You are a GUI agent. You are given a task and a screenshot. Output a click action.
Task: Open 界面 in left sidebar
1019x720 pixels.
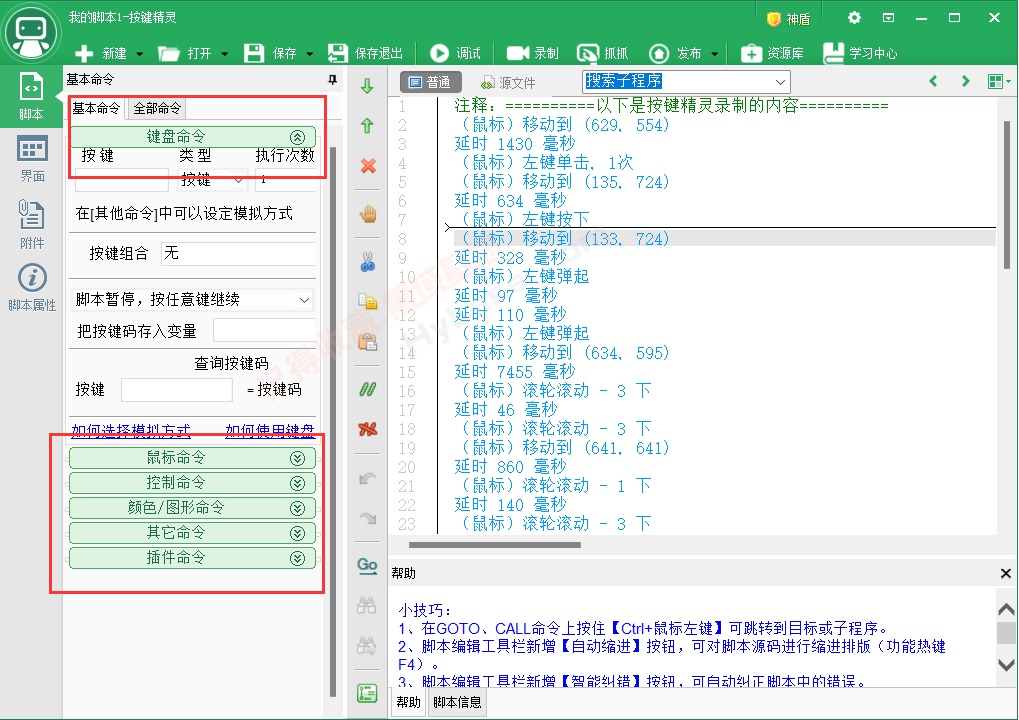coord(32,159)
